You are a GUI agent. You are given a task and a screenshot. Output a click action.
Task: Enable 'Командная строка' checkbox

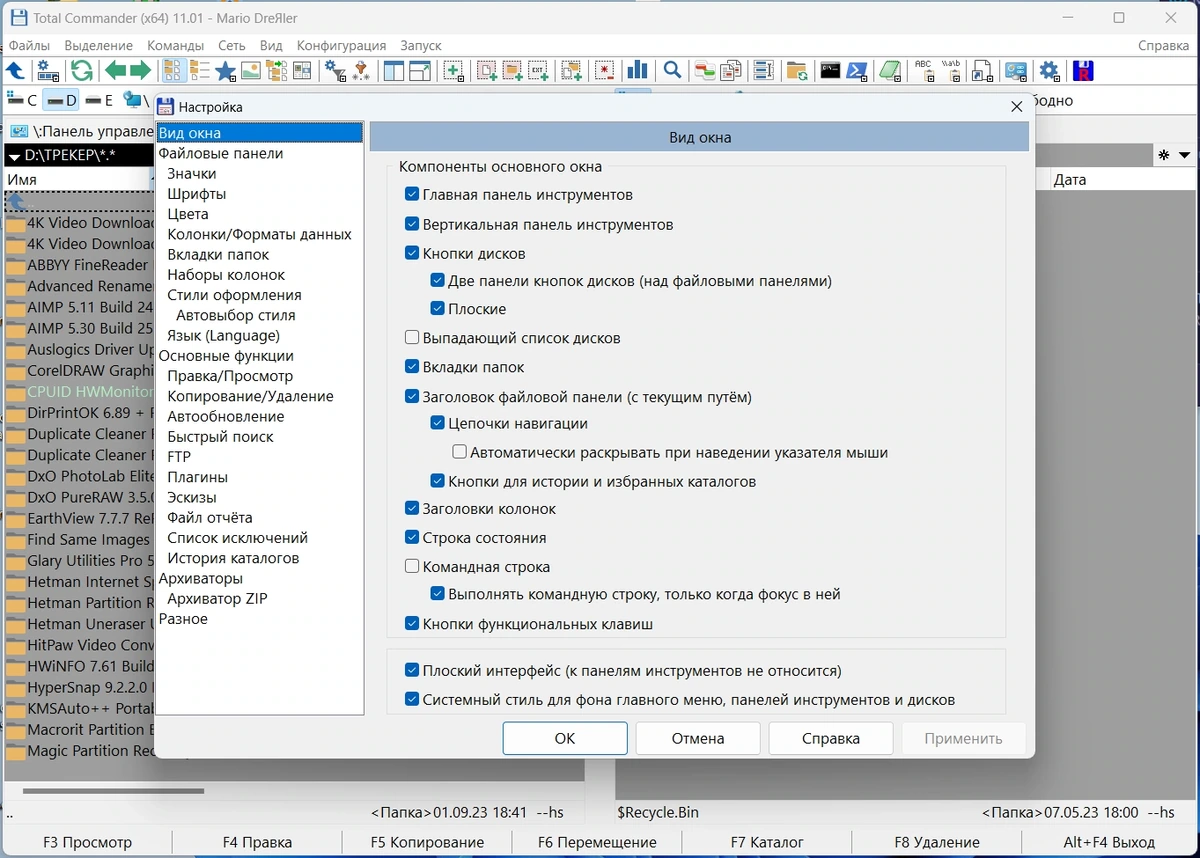pos(412,566)
